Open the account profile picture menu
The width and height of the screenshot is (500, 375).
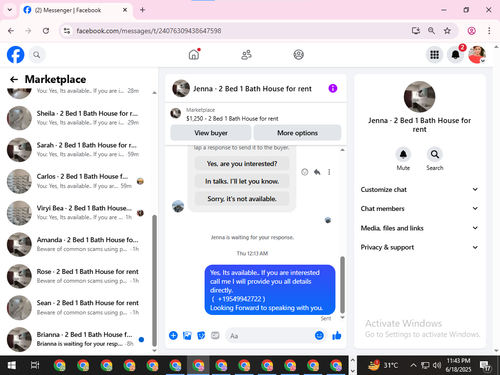pyautogui.click(x=477, y=55)
